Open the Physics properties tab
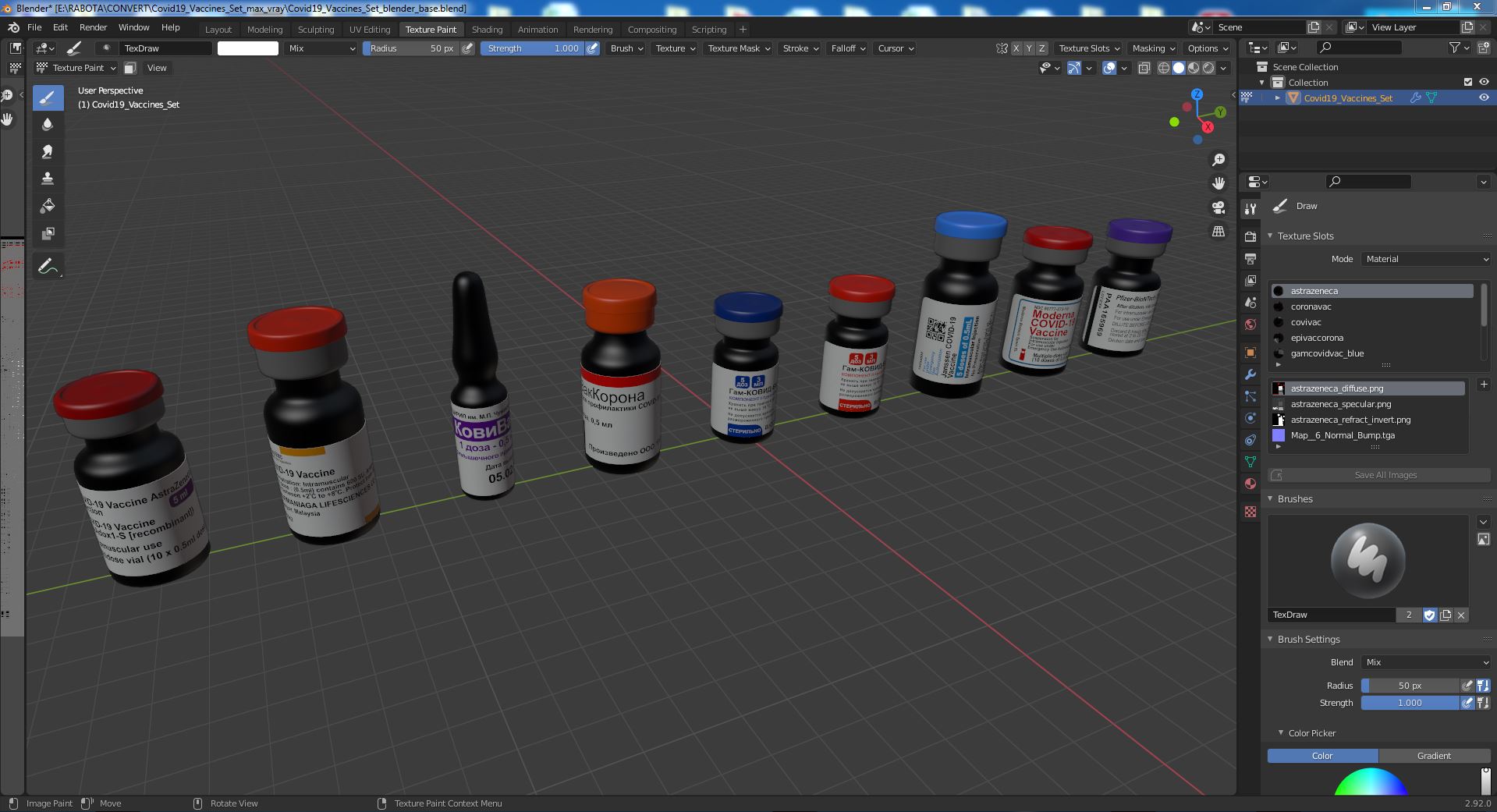Screen dimensions: 1497x812 pos(1250,418)
